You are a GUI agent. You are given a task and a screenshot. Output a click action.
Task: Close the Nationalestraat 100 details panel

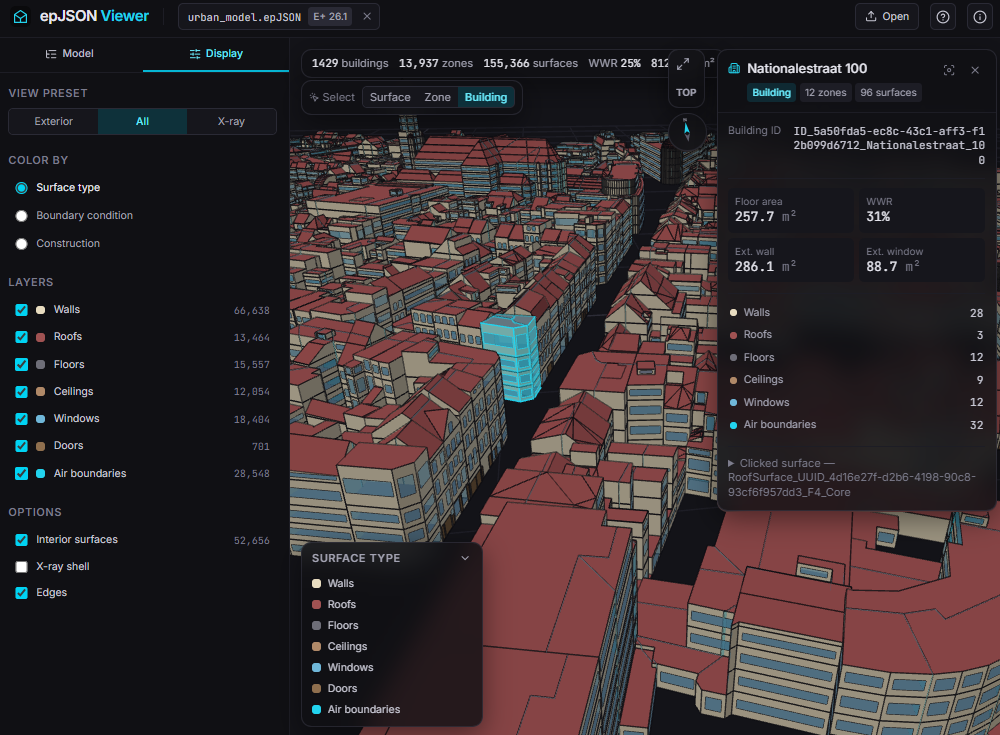pyautogui.click(x=975, y=70)
